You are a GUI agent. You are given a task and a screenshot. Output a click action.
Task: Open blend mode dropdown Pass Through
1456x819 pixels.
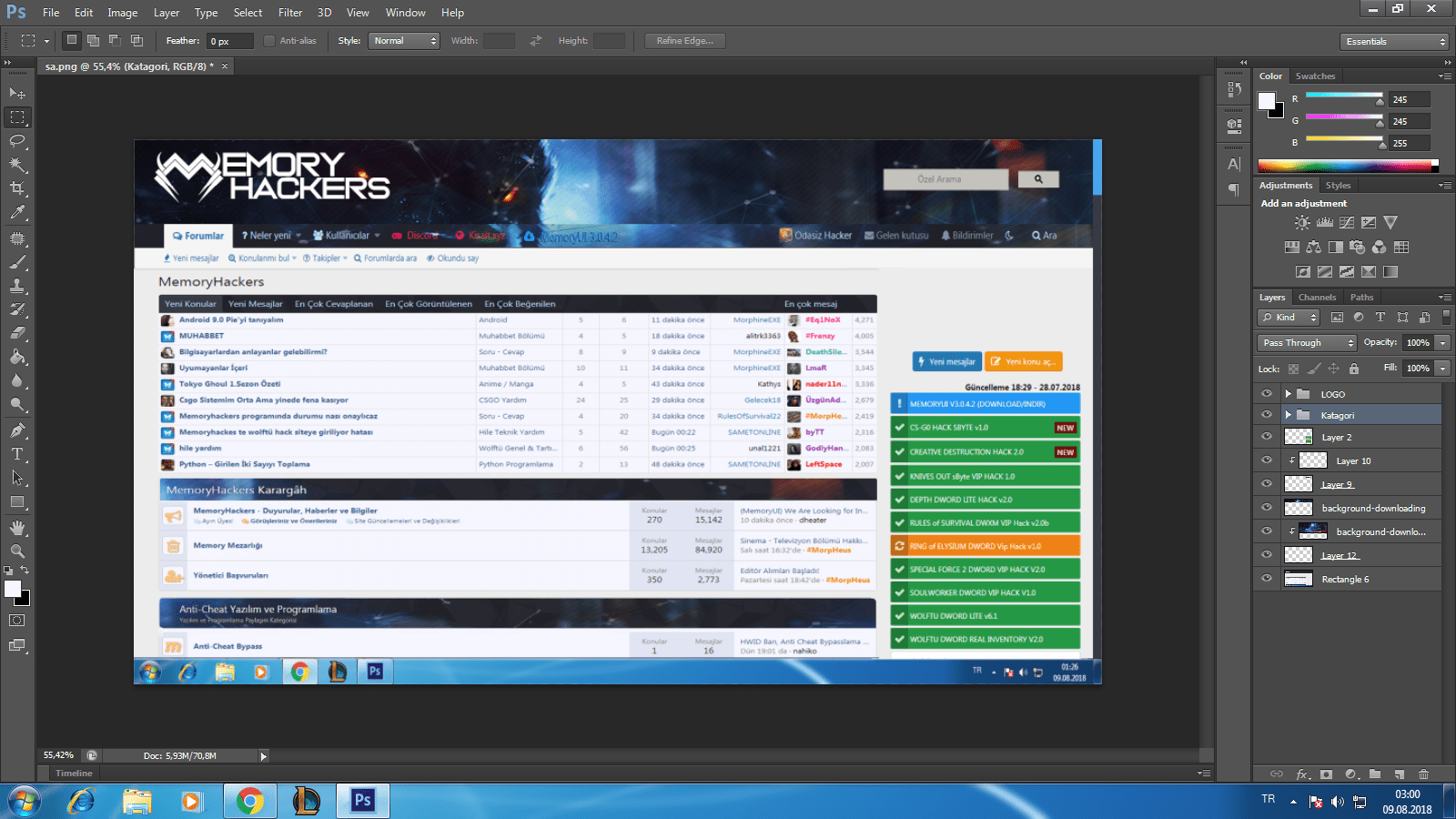(1308, 343)
